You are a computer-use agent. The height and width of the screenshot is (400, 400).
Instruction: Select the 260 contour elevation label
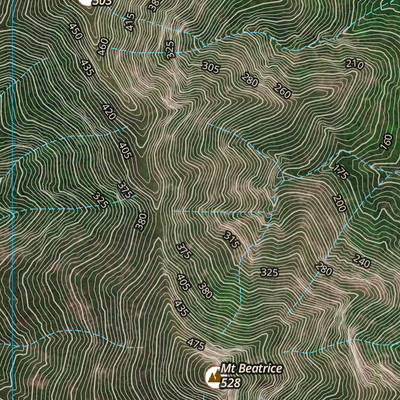[282, 91]
